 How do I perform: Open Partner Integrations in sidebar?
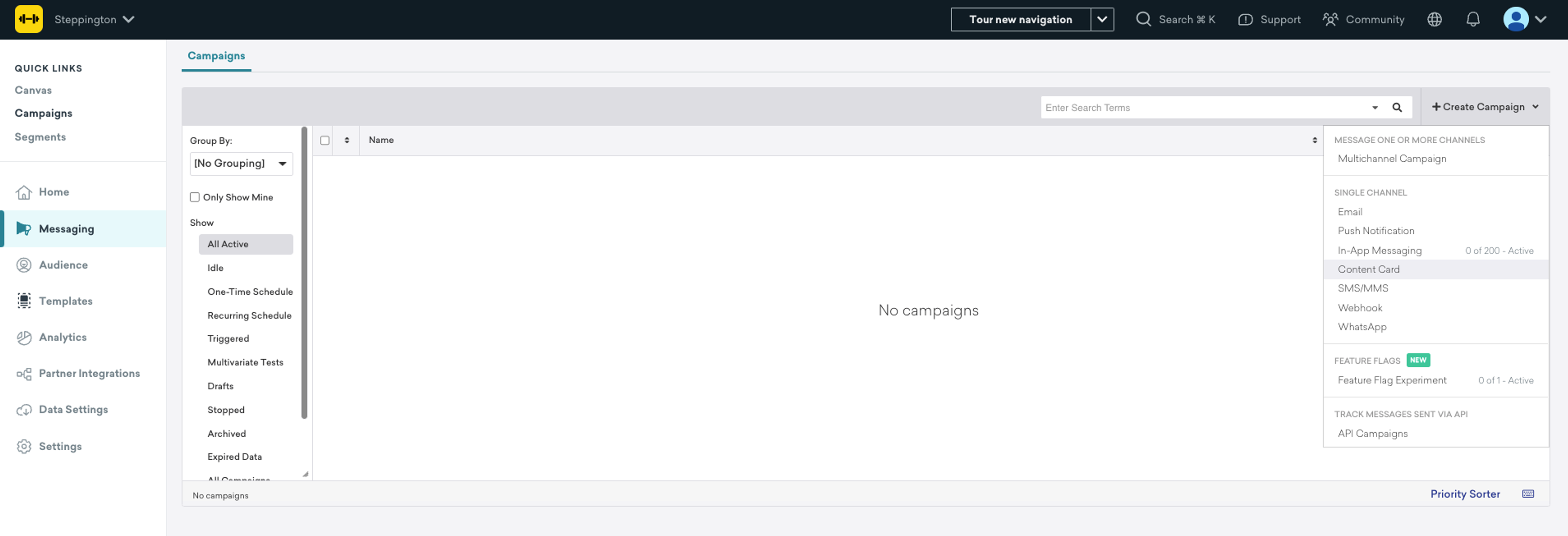tap(89, 374)
